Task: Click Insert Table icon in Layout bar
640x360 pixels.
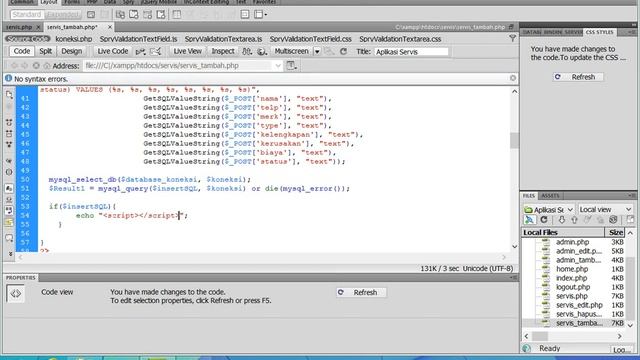Action: [177, 15]
